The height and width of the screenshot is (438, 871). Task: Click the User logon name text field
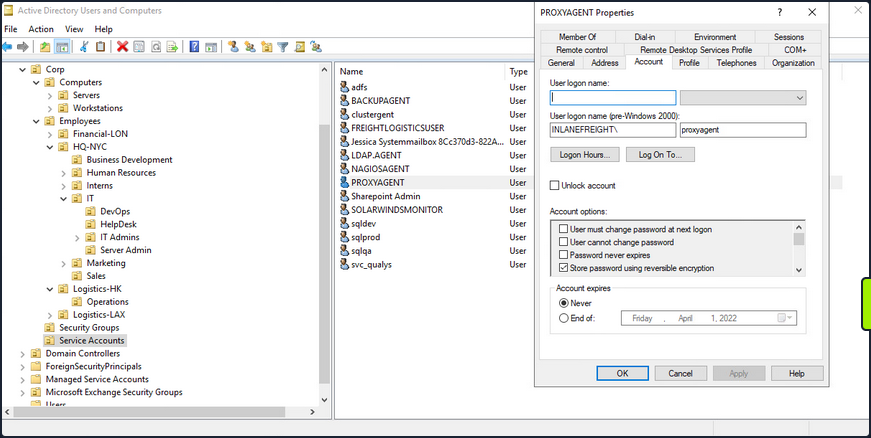click(x=613, y=98)
